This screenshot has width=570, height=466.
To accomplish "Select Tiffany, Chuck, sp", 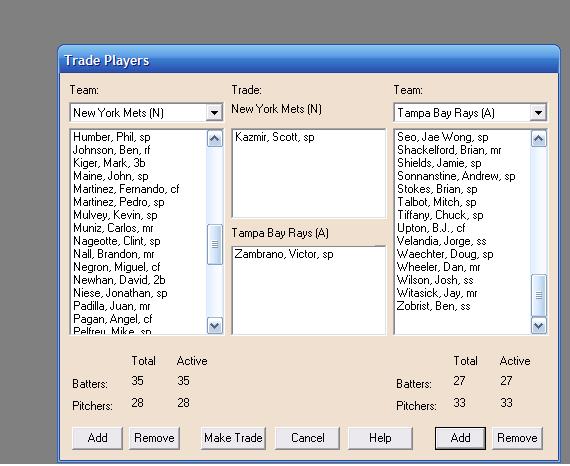I will [x=440, y=215].
